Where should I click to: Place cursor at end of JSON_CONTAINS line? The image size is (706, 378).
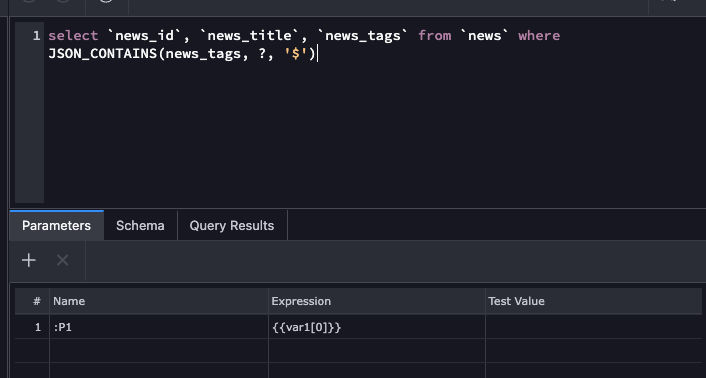click(317, 54)
